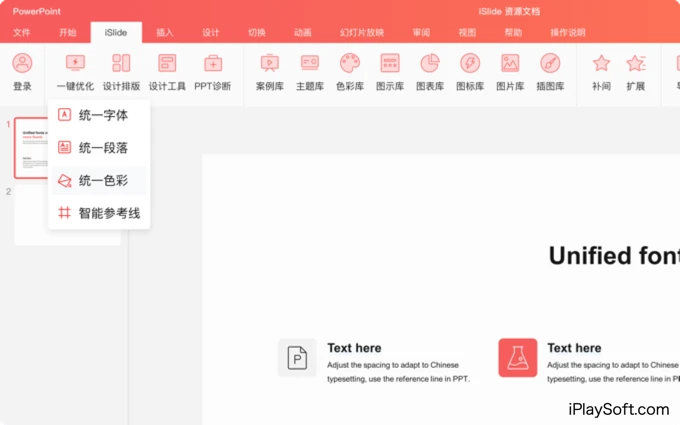
Task: Open the 帮助 help tab
Action: pyautogui.click(x=513, y=33)
